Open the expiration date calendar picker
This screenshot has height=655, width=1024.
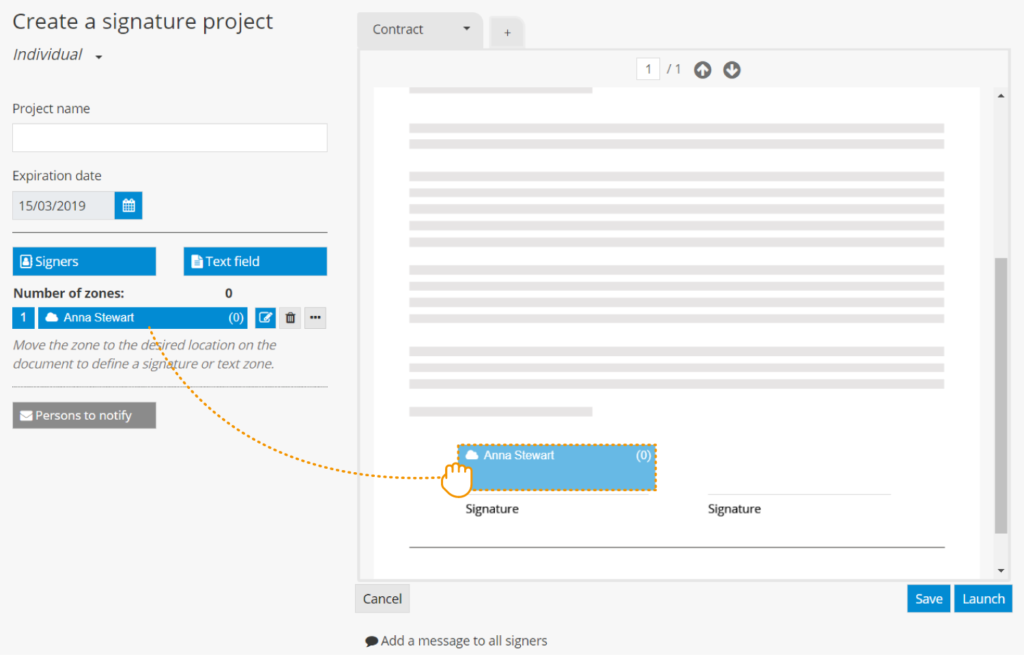point(128,206)
